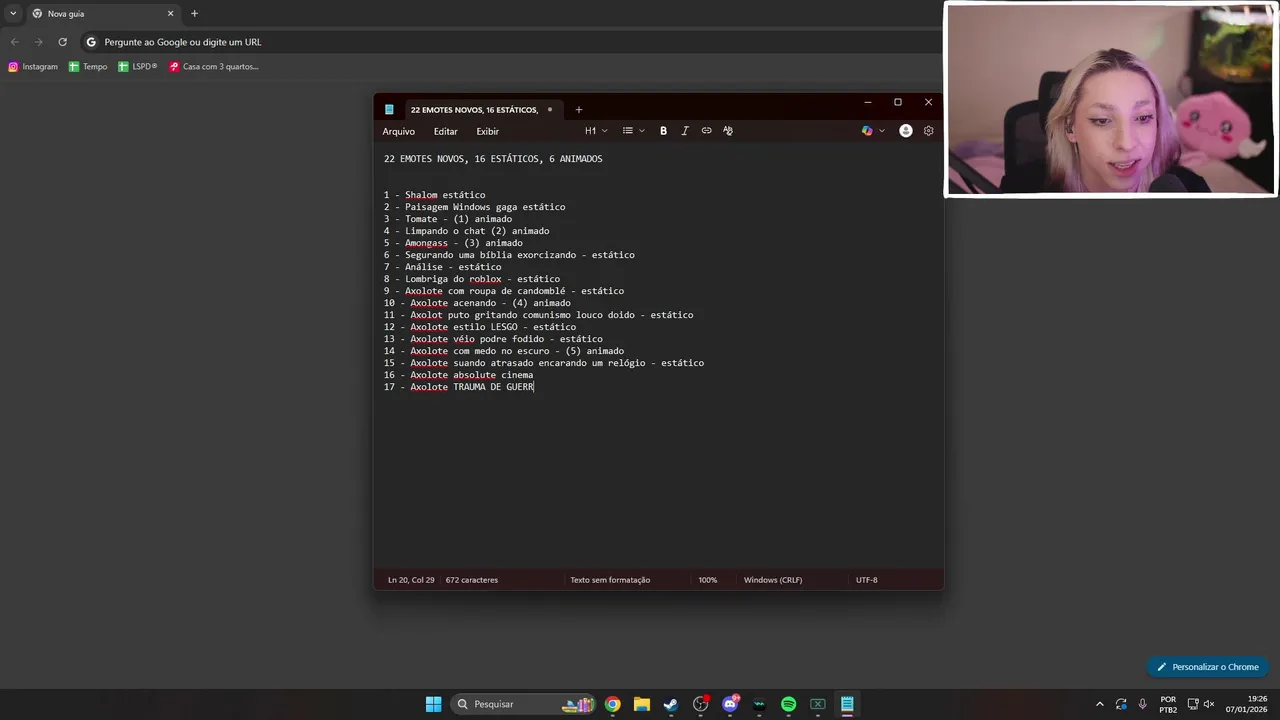Click line '12 - Axolote estilo LESGO - estático'
1280x720 pixels.
pyautogui.click(x=480, y=327)
